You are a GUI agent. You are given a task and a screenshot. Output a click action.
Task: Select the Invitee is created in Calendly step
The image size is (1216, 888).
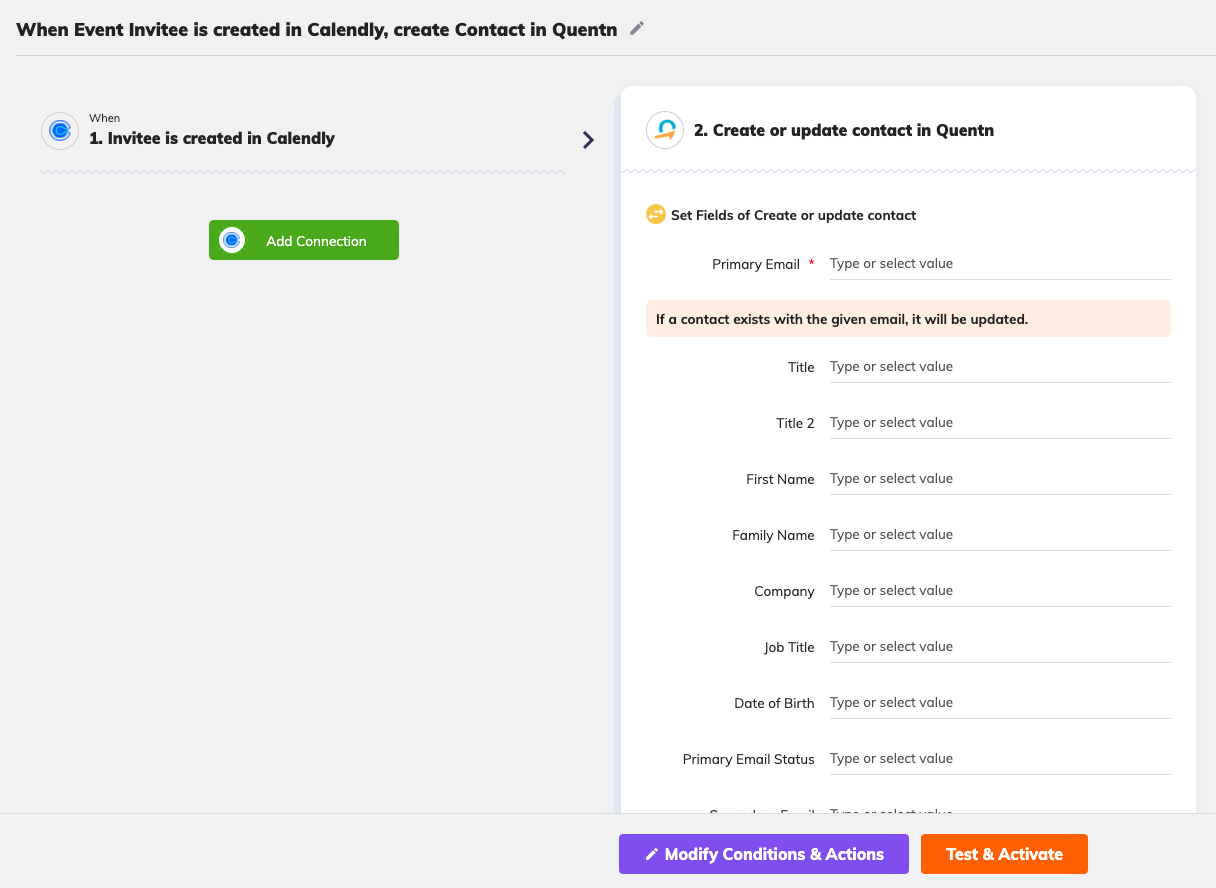[212, 139]
